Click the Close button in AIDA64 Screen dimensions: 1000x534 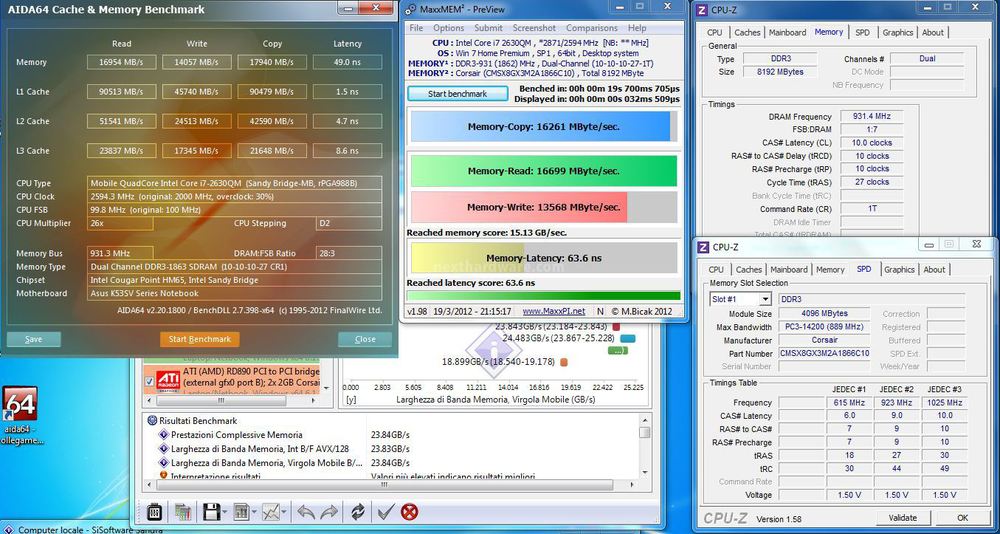click(365, 339)
